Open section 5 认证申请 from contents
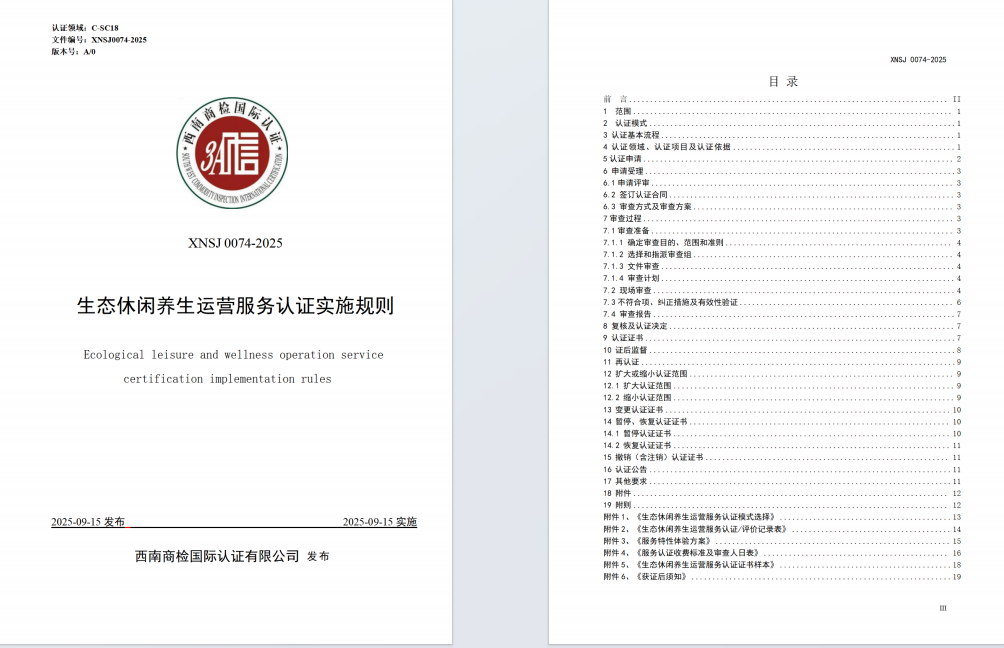Screen dimensions: 1004x648 (623, 159)
